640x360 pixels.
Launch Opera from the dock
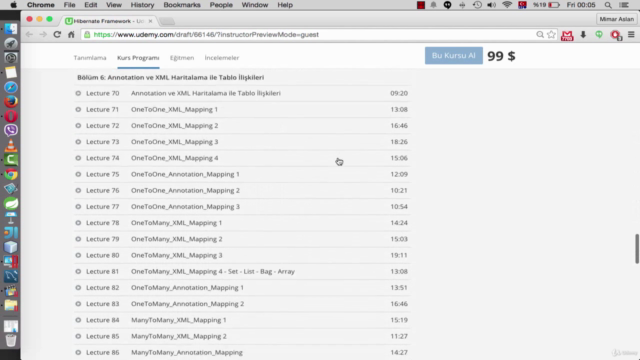point(11,116)
